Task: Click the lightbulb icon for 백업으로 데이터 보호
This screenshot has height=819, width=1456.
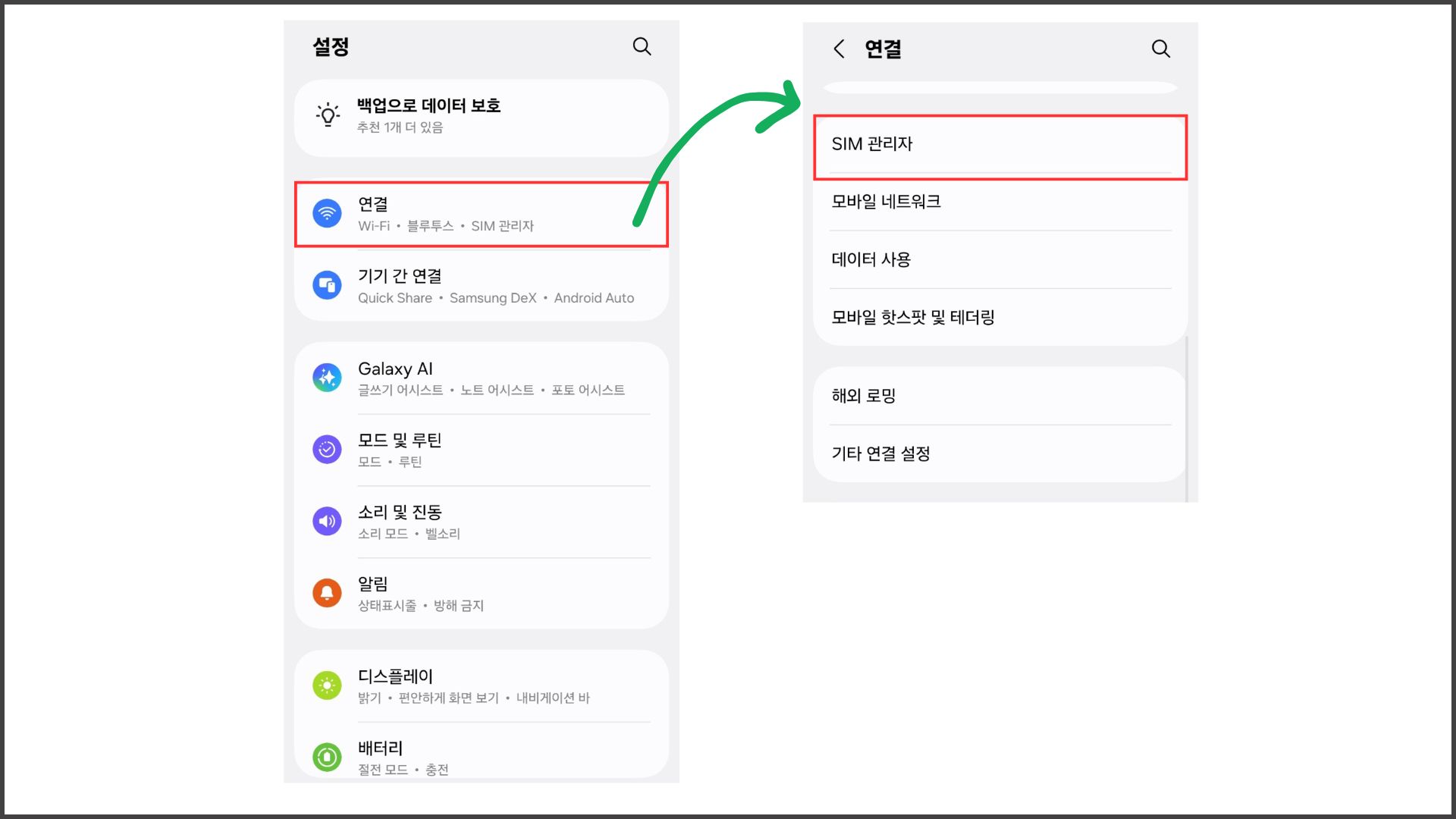Action: pos(326,115)
